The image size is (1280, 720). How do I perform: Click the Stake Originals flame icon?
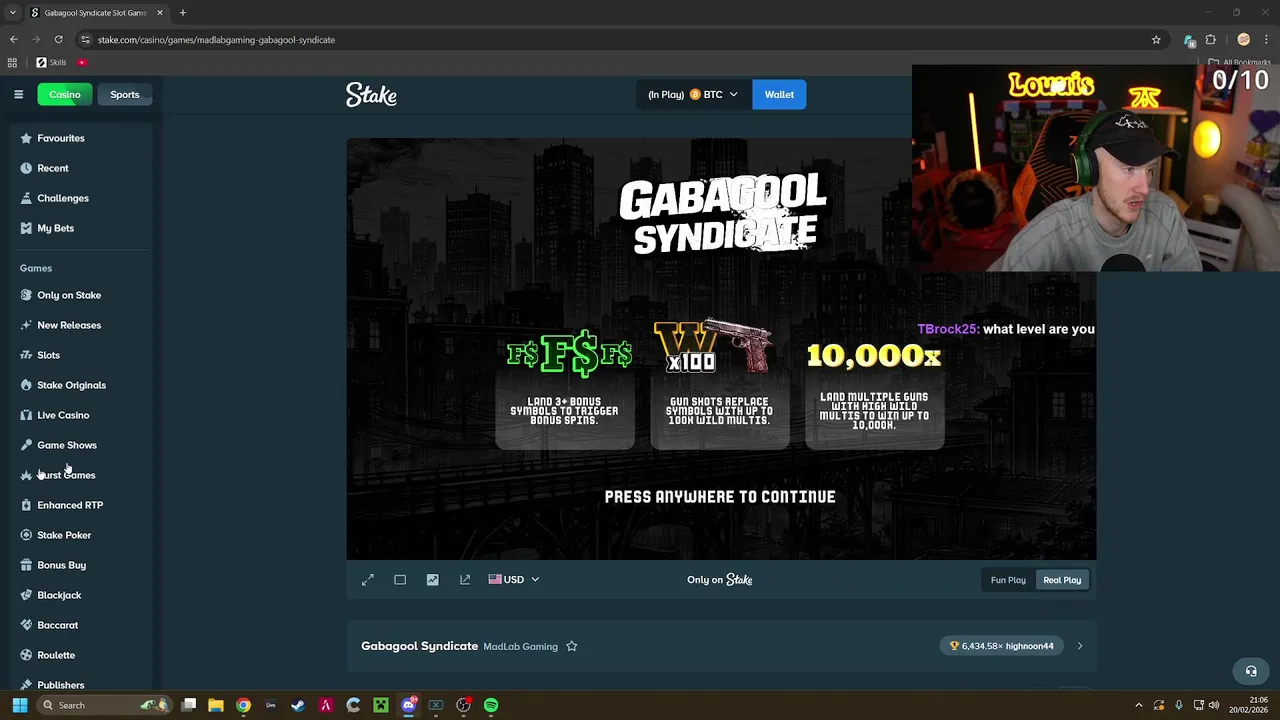pyautogui.click(x=26, y=385)
